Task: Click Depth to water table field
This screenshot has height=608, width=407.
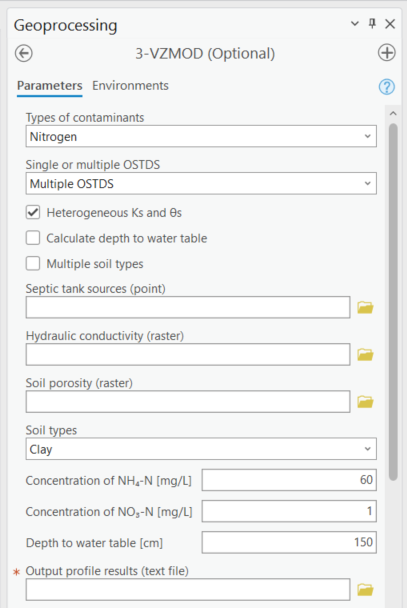Action: (x=289, y=542)
